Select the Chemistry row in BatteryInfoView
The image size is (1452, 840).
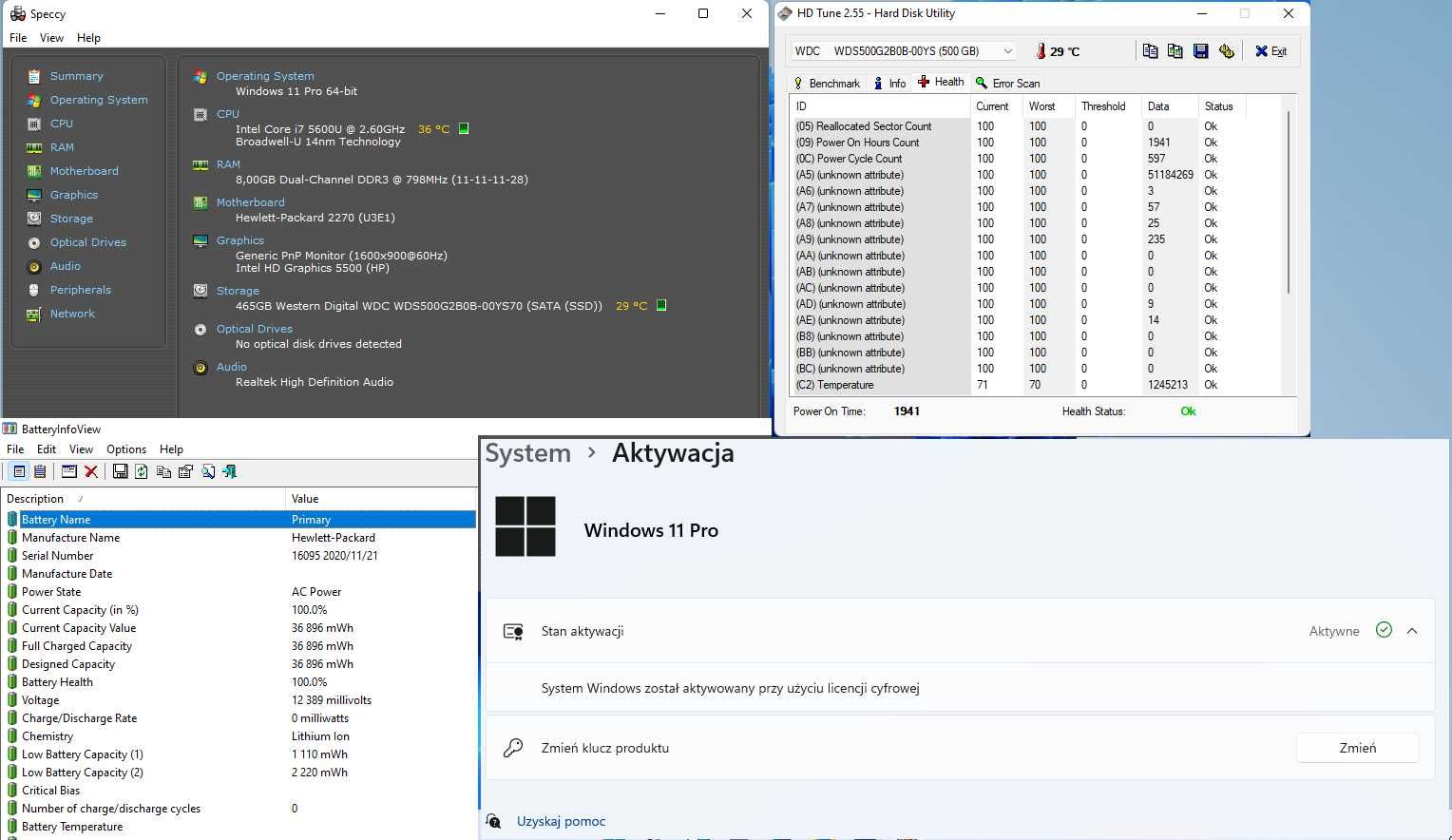point(239,736)
